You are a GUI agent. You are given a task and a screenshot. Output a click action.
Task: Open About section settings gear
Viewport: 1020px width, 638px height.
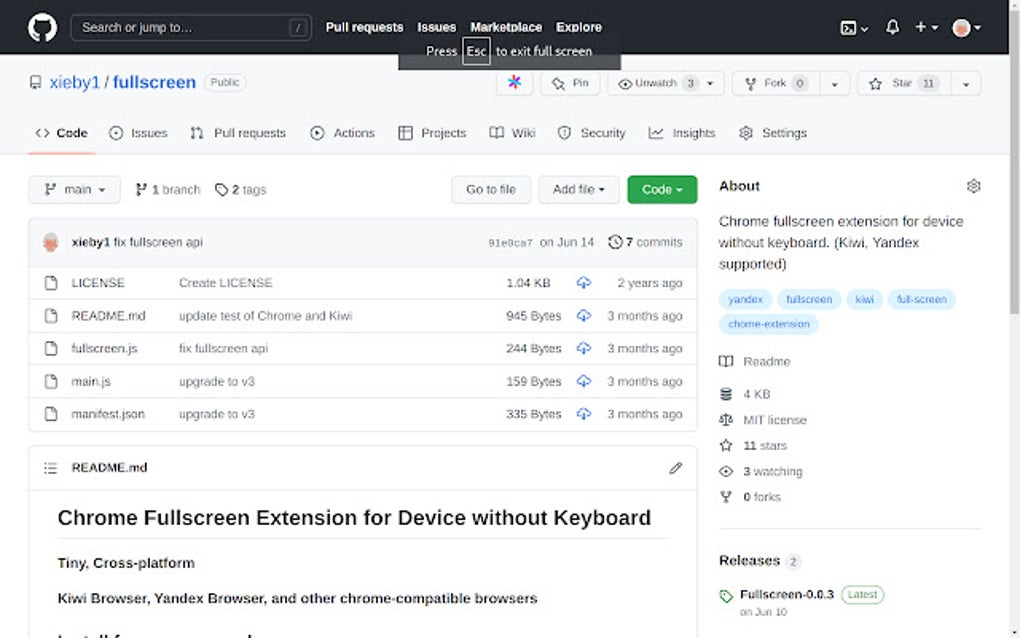point(973,186)
